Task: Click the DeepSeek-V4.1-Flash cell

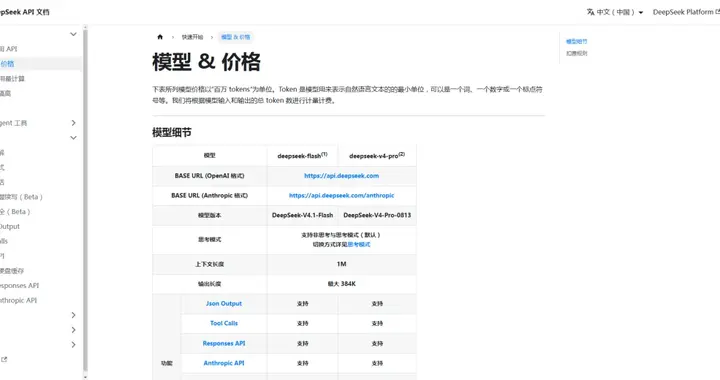Action: coord(302,215)
